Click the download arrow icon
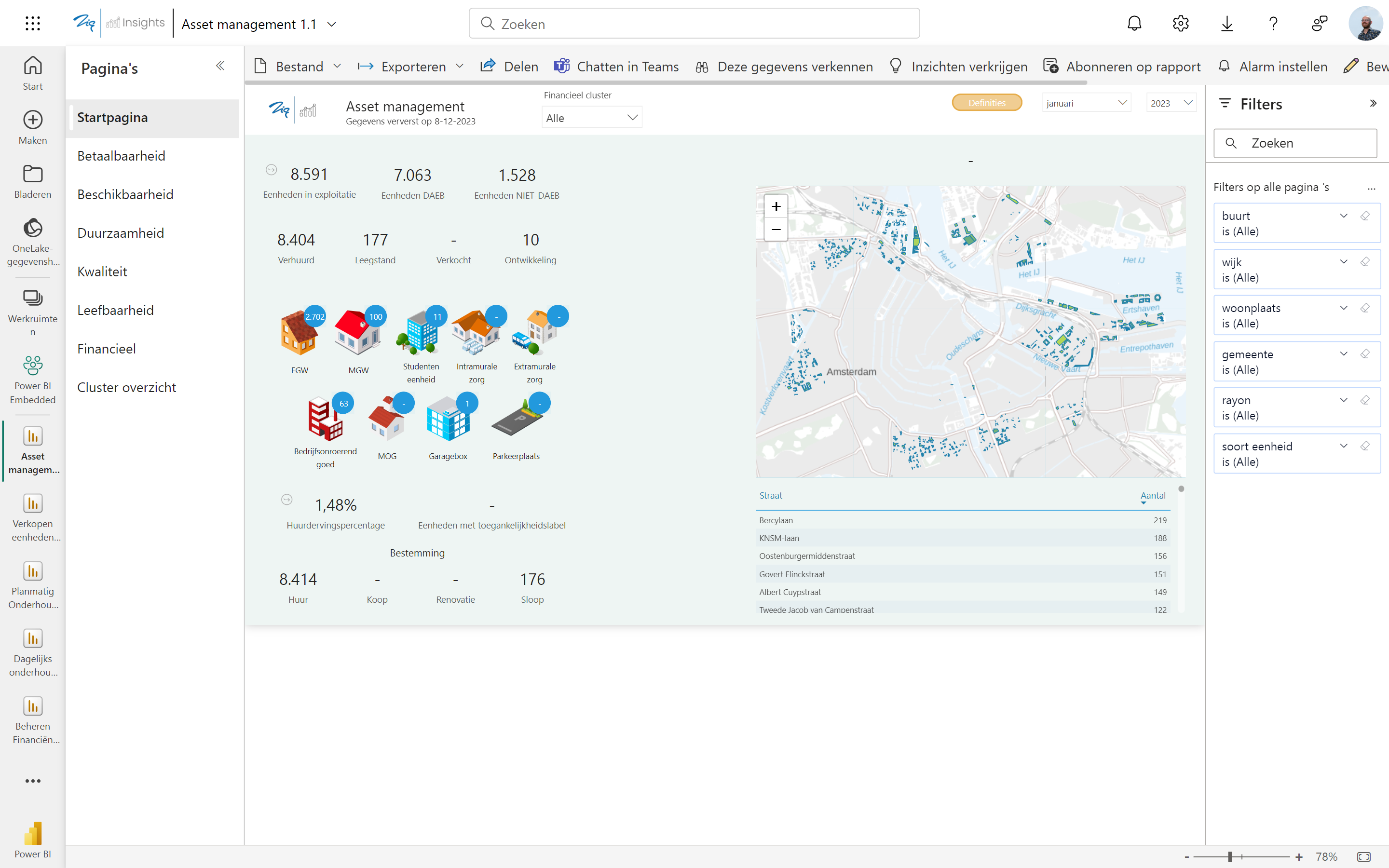 pos(1226,24)
